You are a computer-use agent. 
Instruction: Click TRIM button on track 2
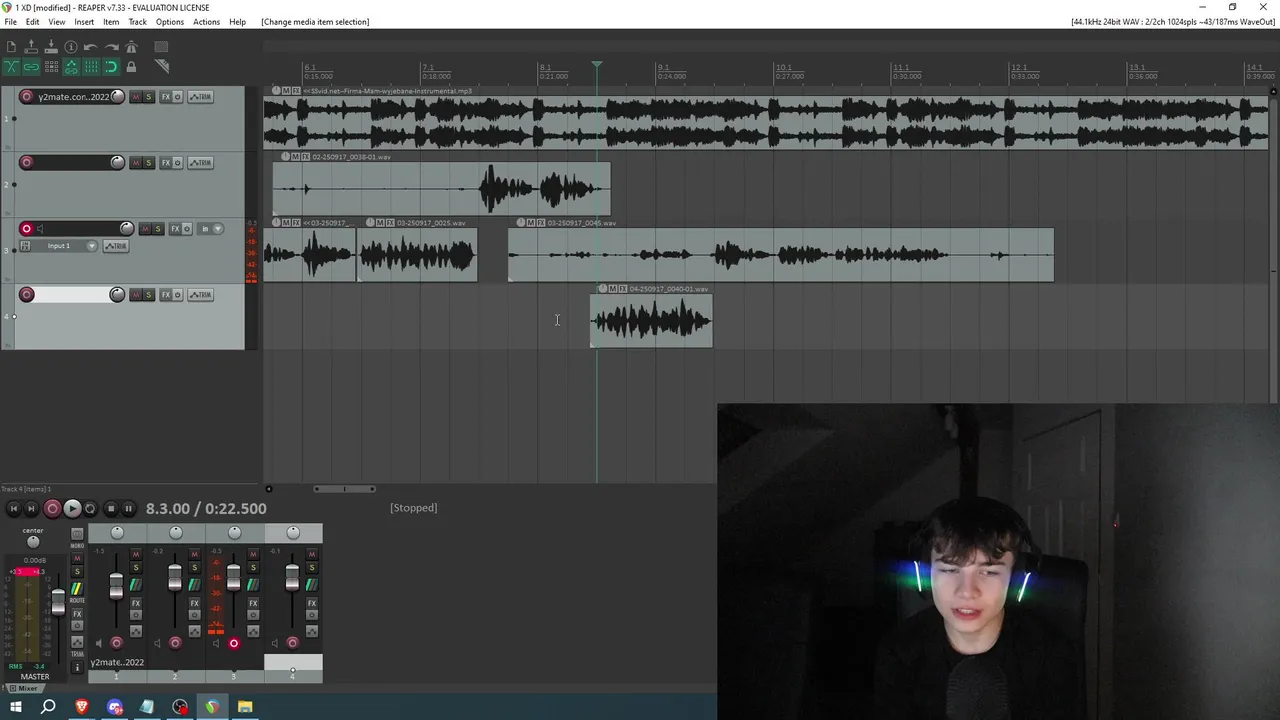click(200, 163)
